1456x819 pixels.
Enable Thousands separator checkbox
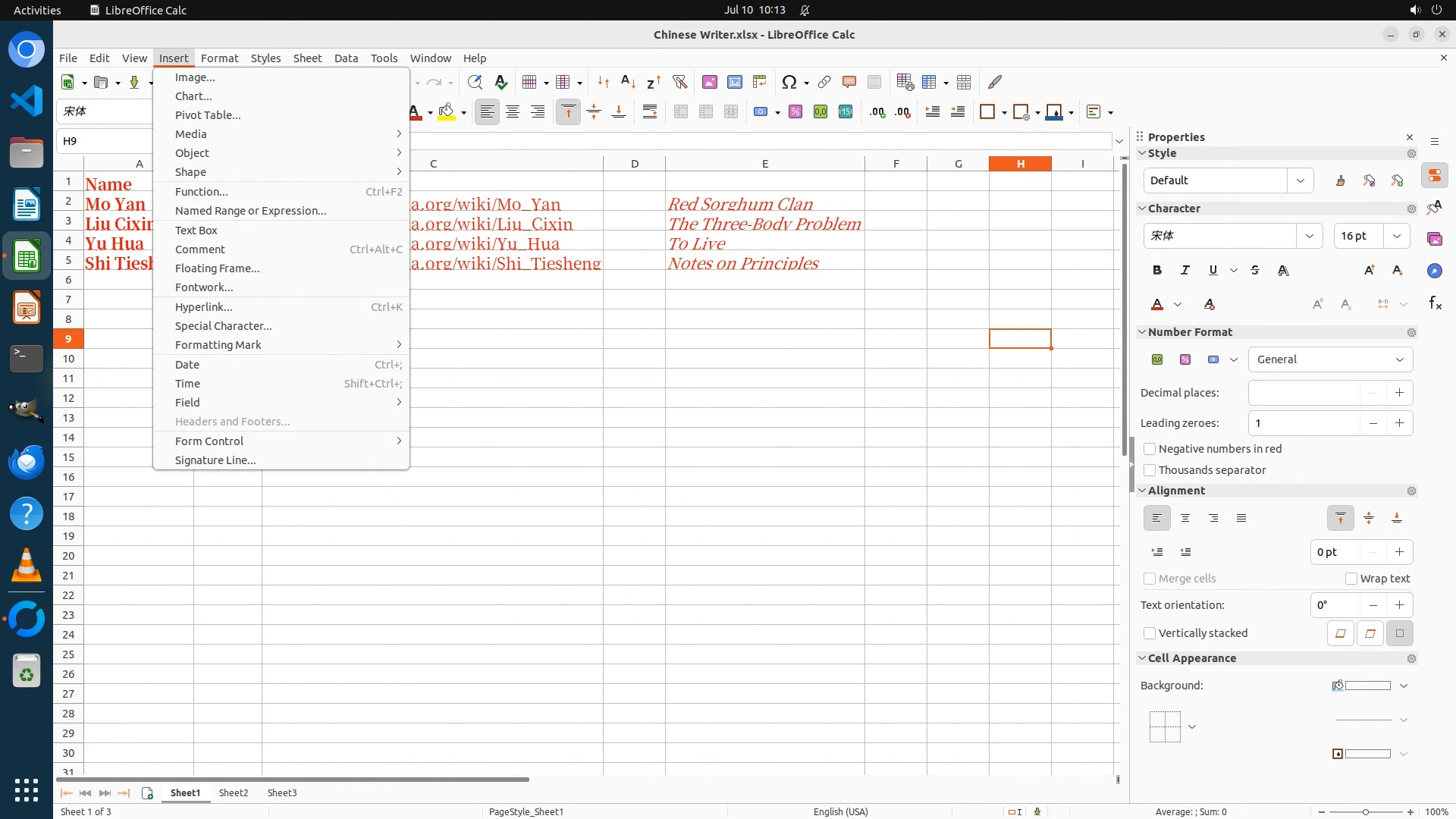pos(1150,470)
